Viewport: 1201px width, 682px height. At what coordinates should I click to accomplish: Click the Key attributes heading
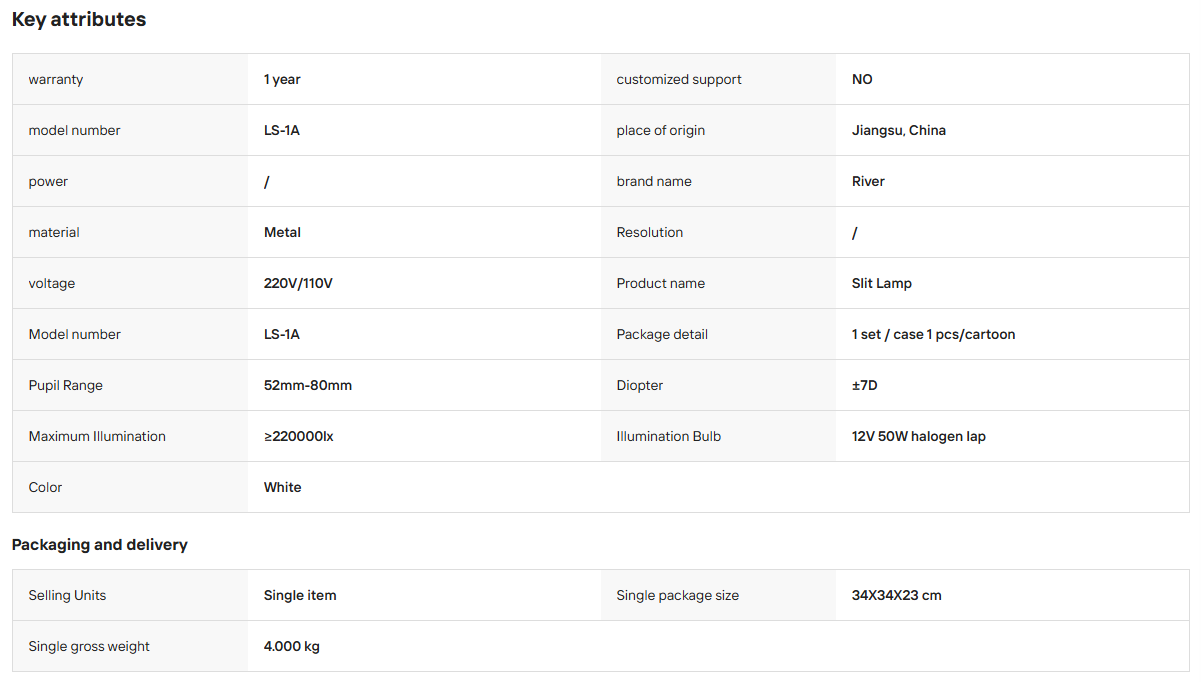79,19
